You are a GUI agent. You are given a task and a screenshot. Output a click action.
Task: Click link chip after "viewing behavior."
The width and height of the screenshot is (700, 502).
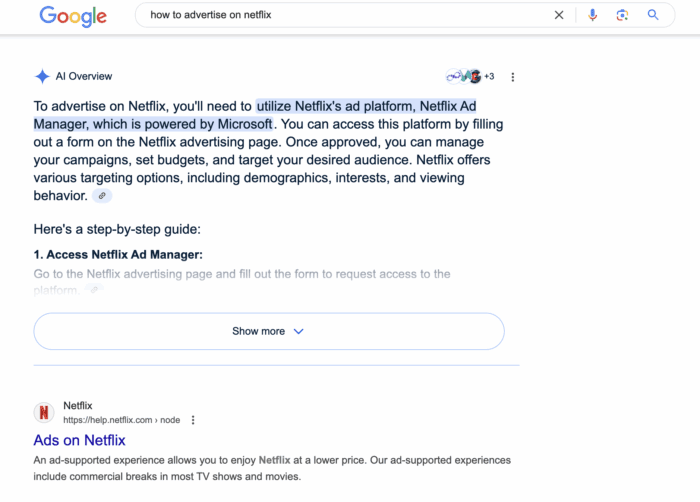pyautogui.click(x=102, y=196)
